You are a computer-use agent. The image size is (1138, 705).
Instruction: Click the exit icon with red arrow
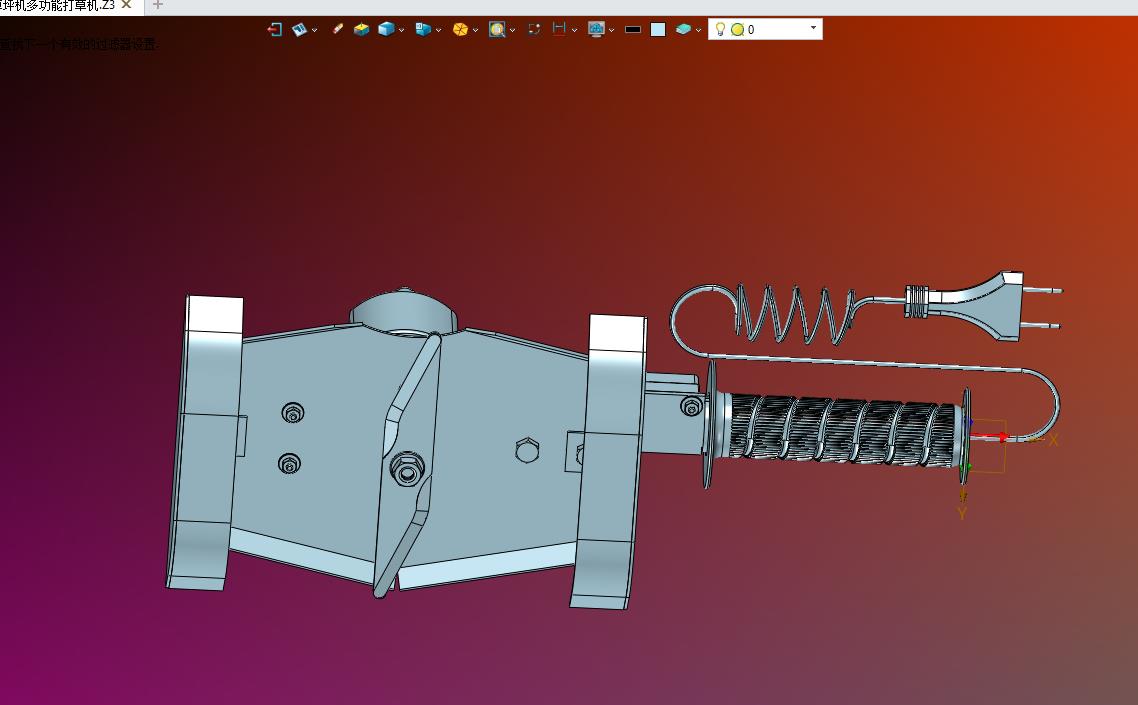[x=274, y=29]
